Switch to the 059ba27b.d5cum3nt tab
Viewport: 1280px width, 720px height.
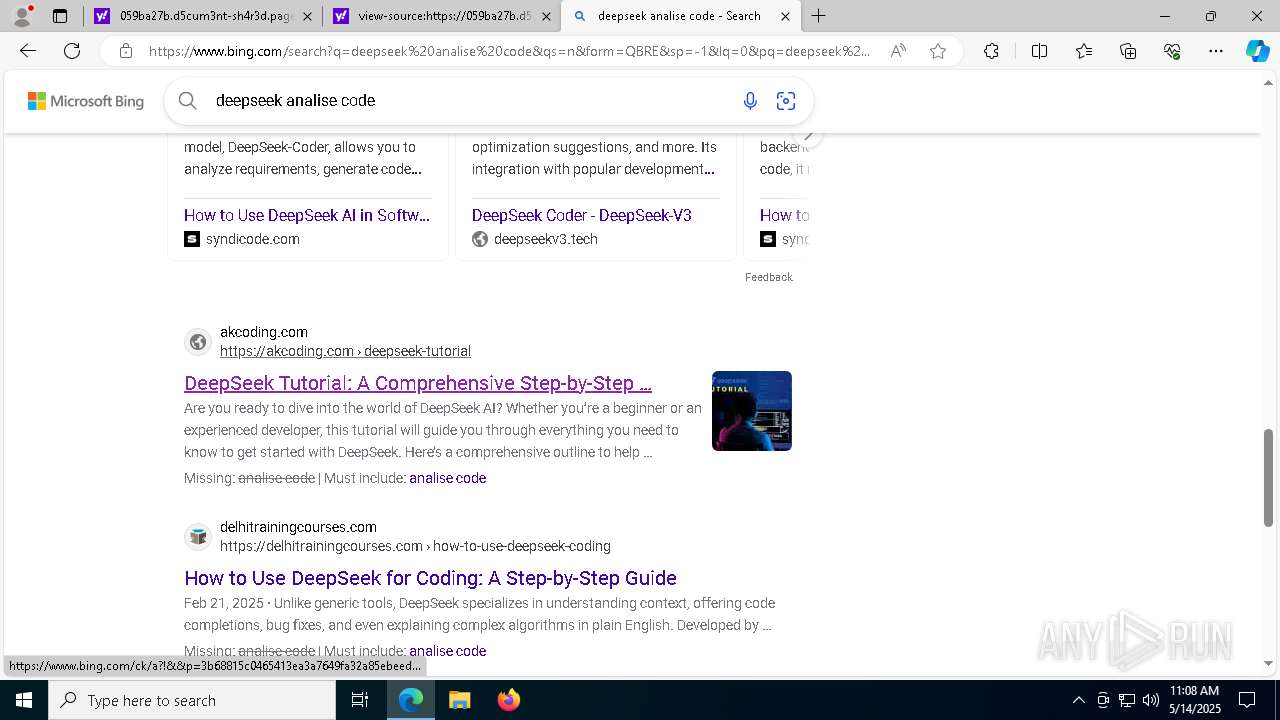coord(202,16)
